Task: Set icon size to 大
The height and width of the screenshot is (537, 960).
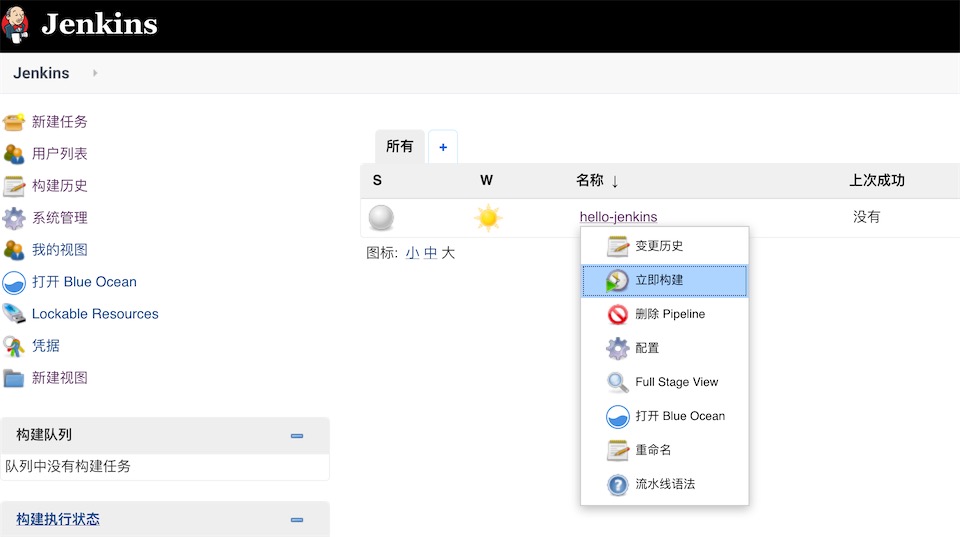Action: point(448,253)
